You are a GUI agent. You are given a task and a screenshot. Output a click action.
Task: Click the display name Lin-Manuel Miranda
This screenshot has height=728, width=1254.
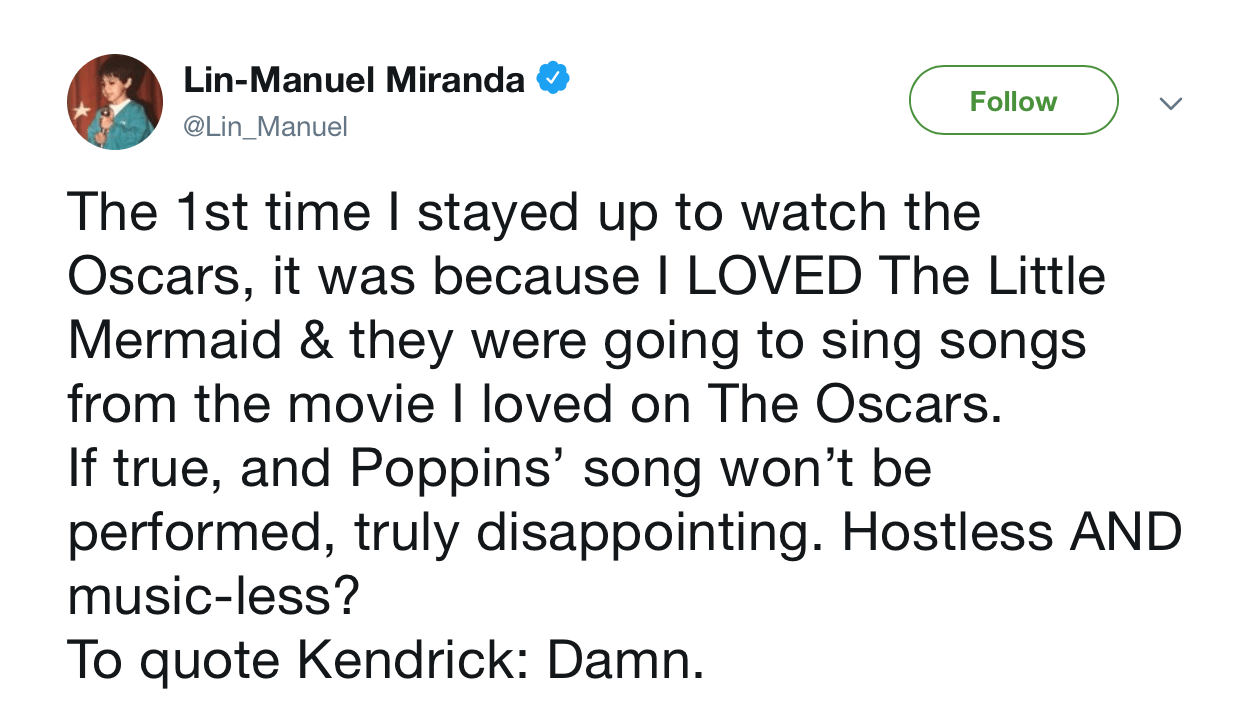(354, 80)
